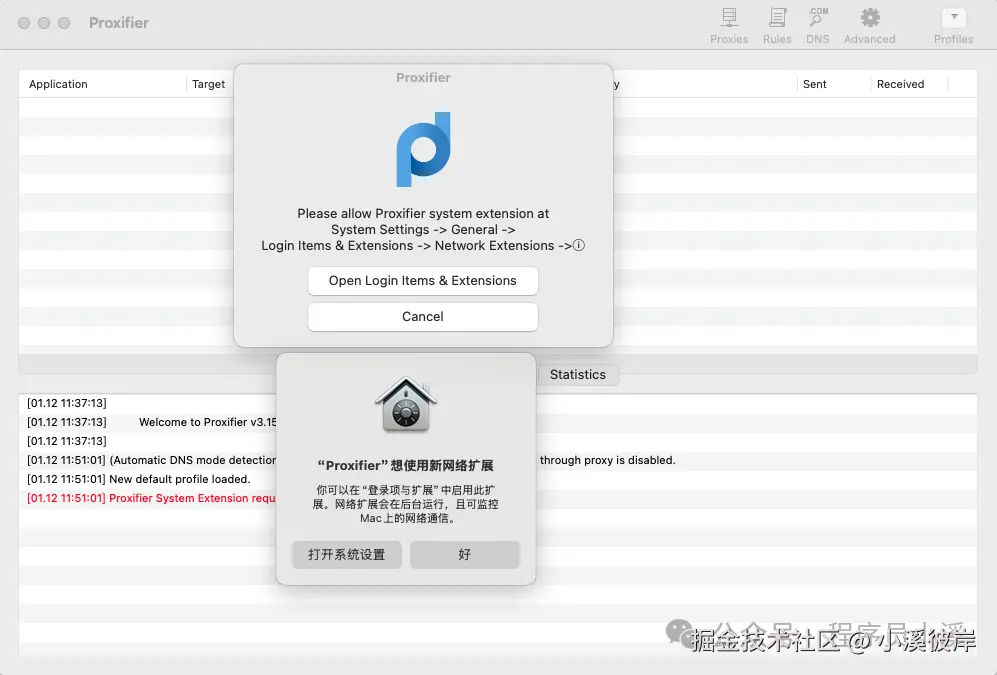The width and height of the screenshot is (997, 675).
Task: Click the Proxifier logo in the dialog
Action: coord(423,149)
